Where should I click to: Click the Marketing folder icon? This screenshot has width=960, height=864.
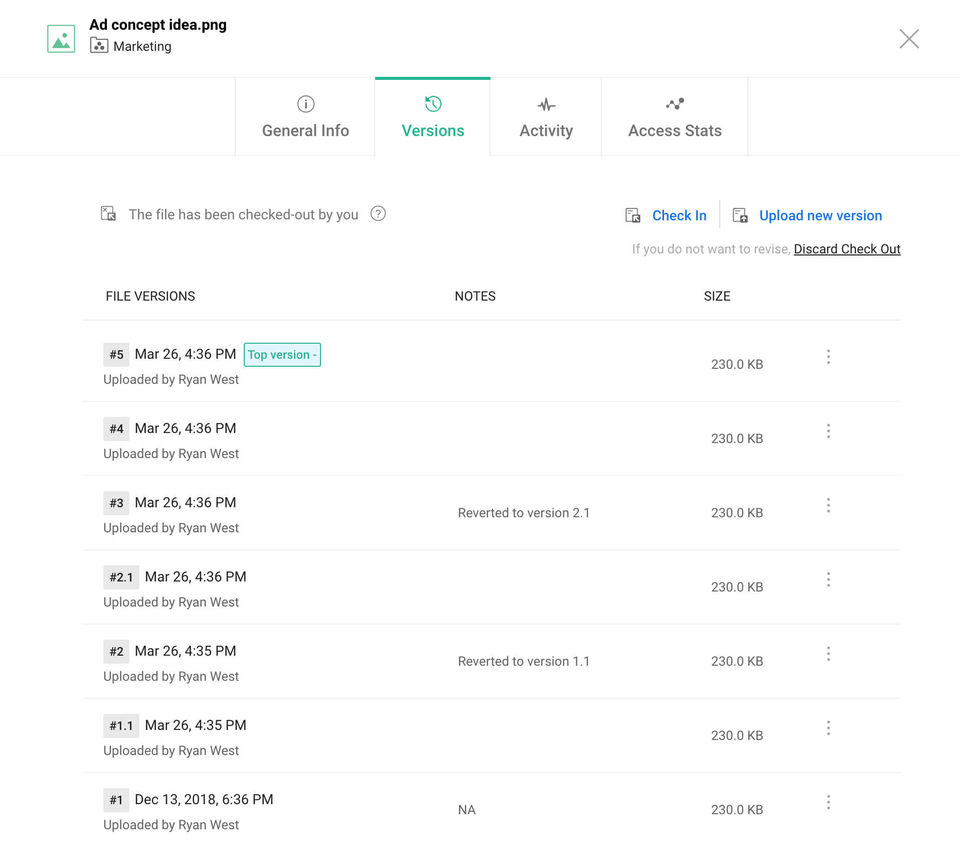tap(99, 46)
